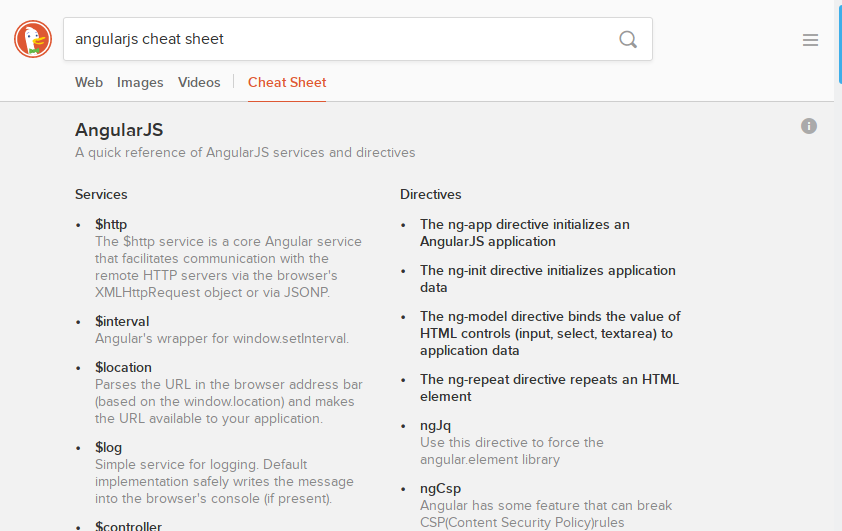Image resolution: width=842 pixels, height=531 pixels.
Task: Click the AngularJS cheat sheet title
Action: click(119, 130)
